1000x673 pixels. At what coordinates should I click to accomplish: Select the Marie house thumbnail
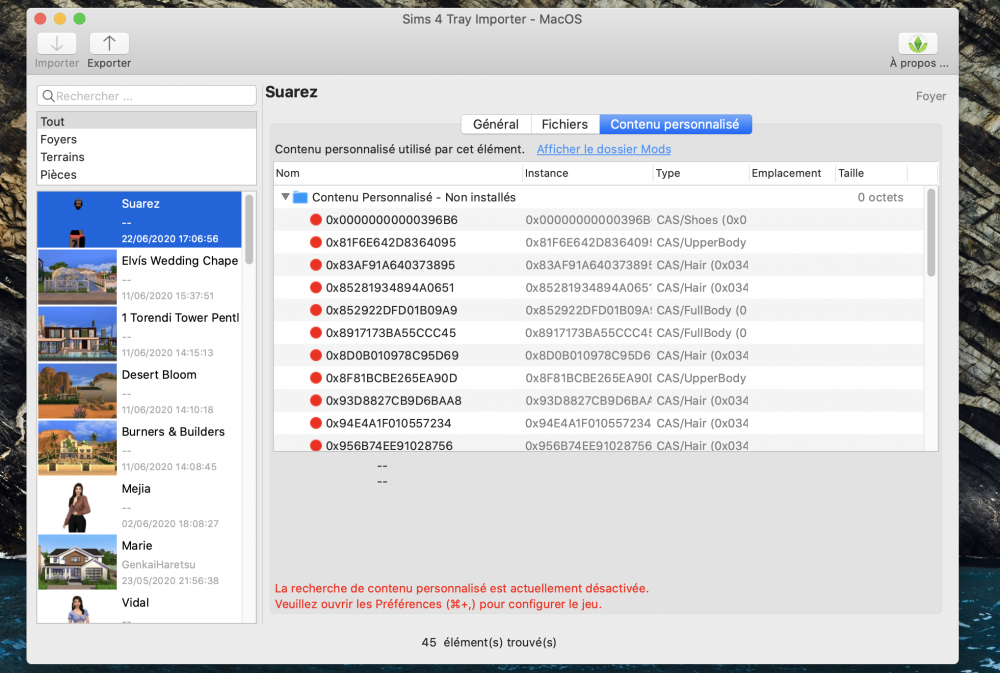click(77, 562)
